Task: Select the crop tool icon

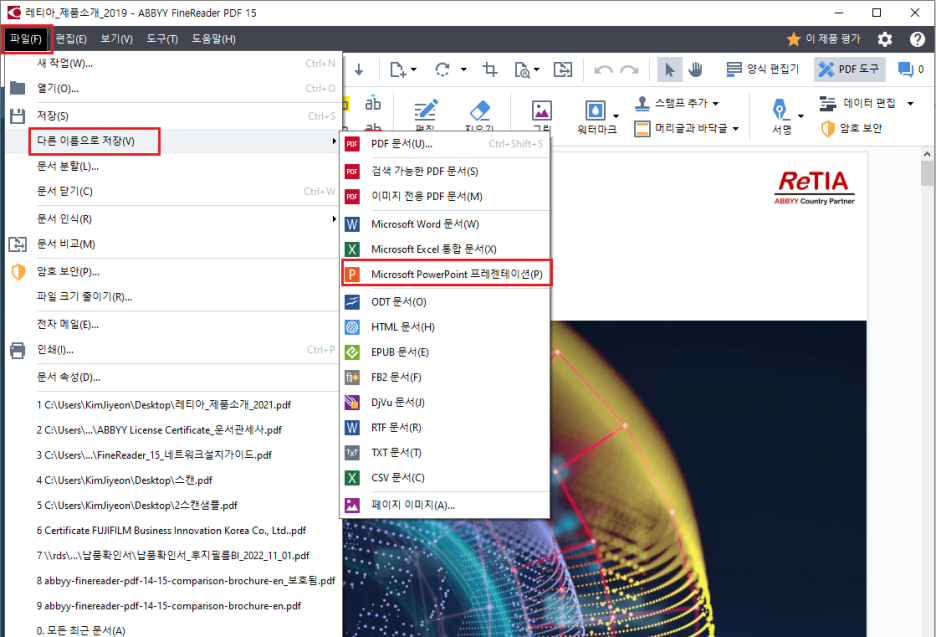Action: click(490, 70)
